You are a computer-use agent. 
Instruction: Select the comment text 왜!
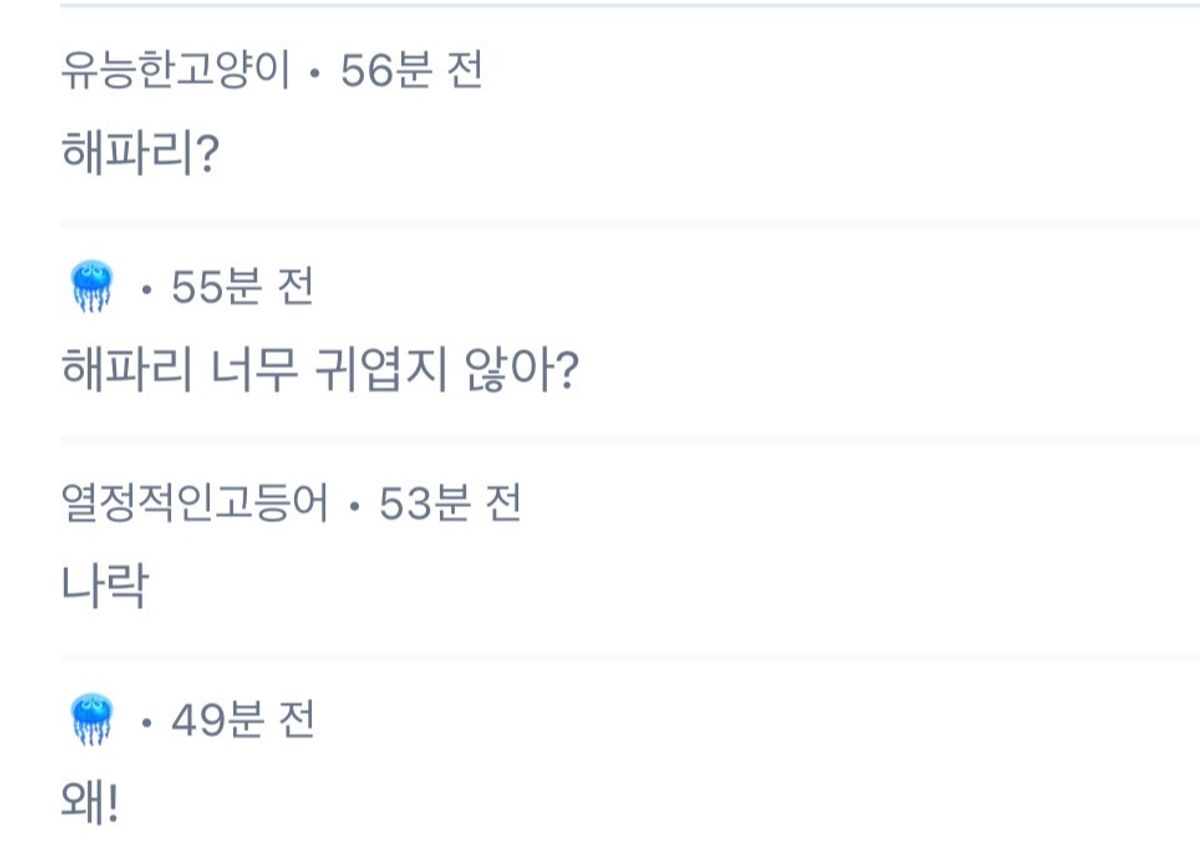(x=90, y=802)
